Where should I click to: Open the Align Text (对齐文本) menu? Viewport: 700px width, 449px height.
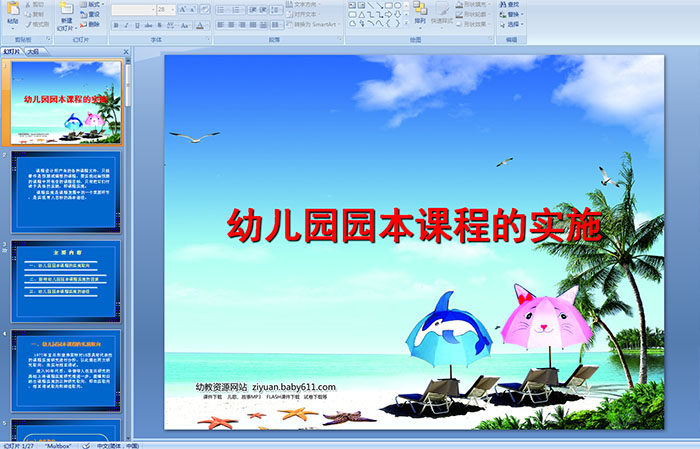click(306, 14)
